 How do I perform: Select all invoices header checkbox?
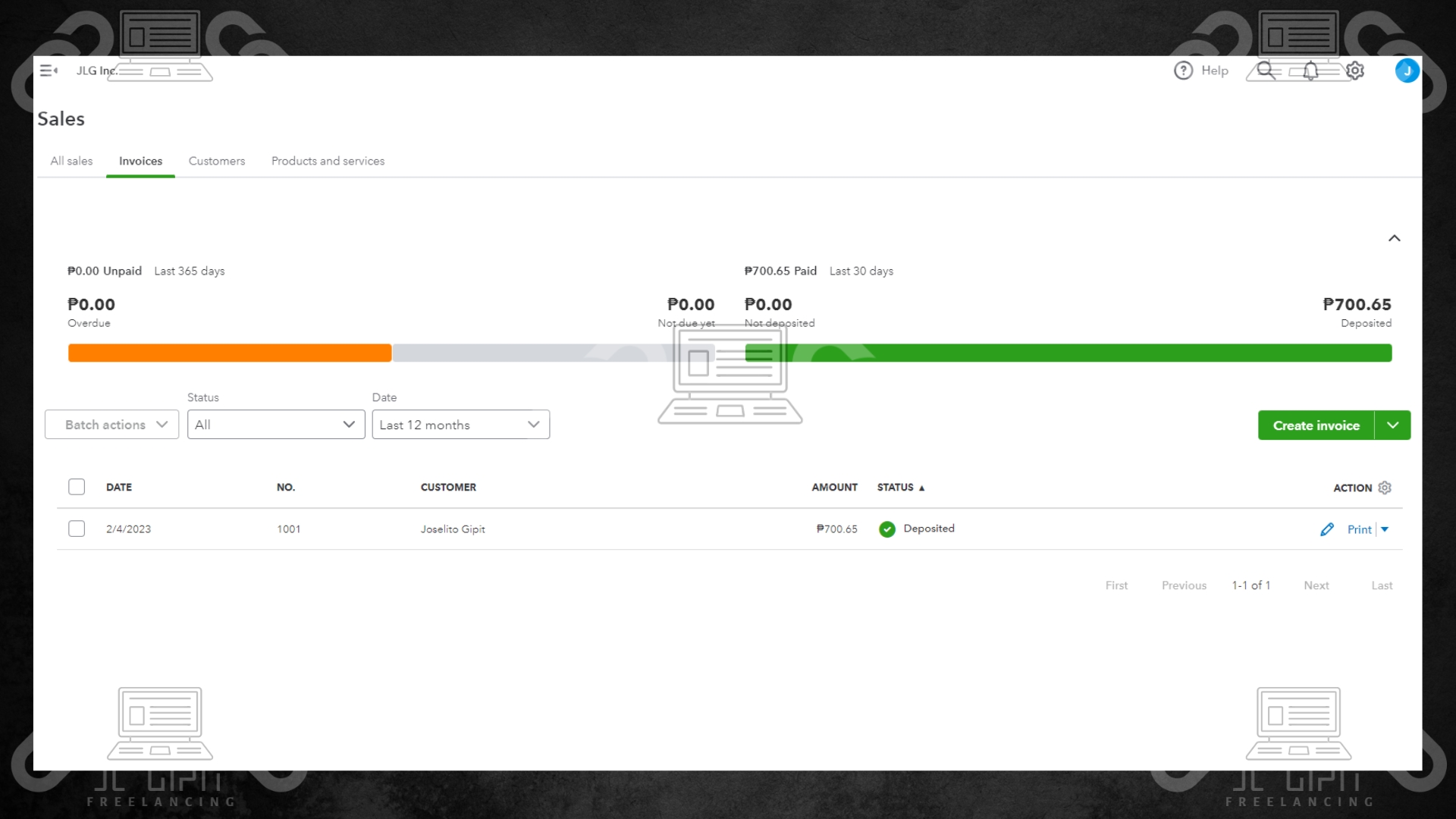77,487
